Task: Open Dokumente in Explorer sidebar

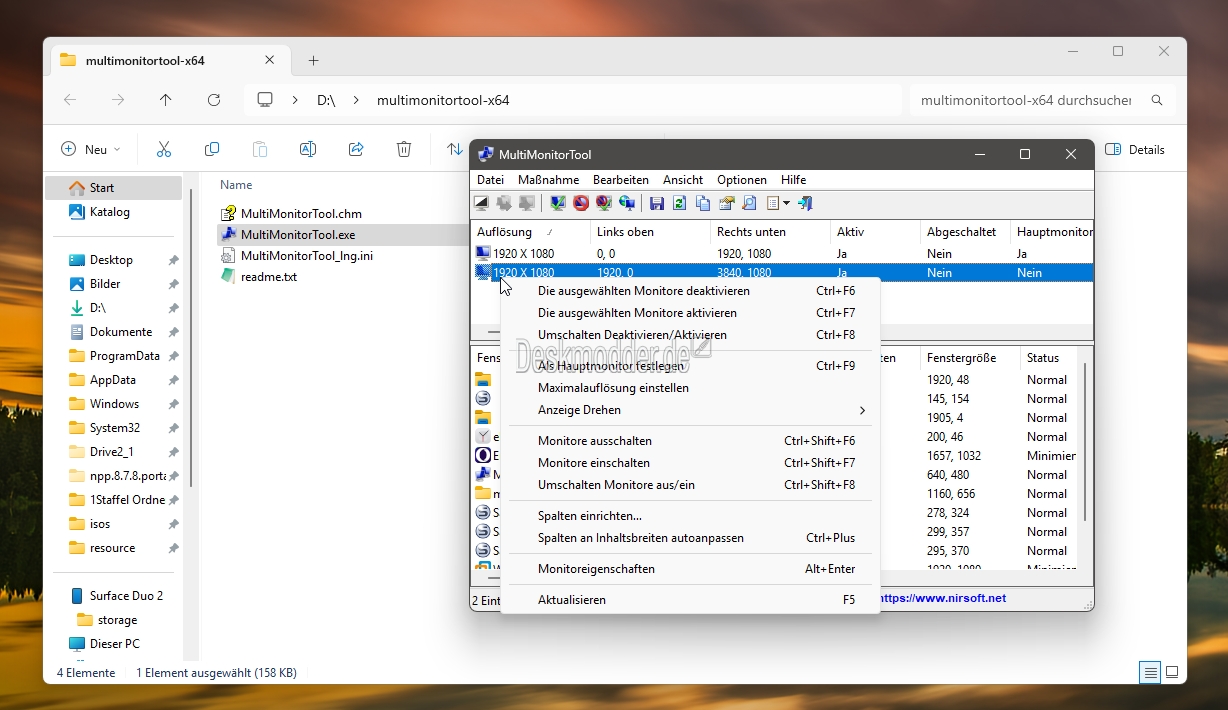Action: point(121,332)
